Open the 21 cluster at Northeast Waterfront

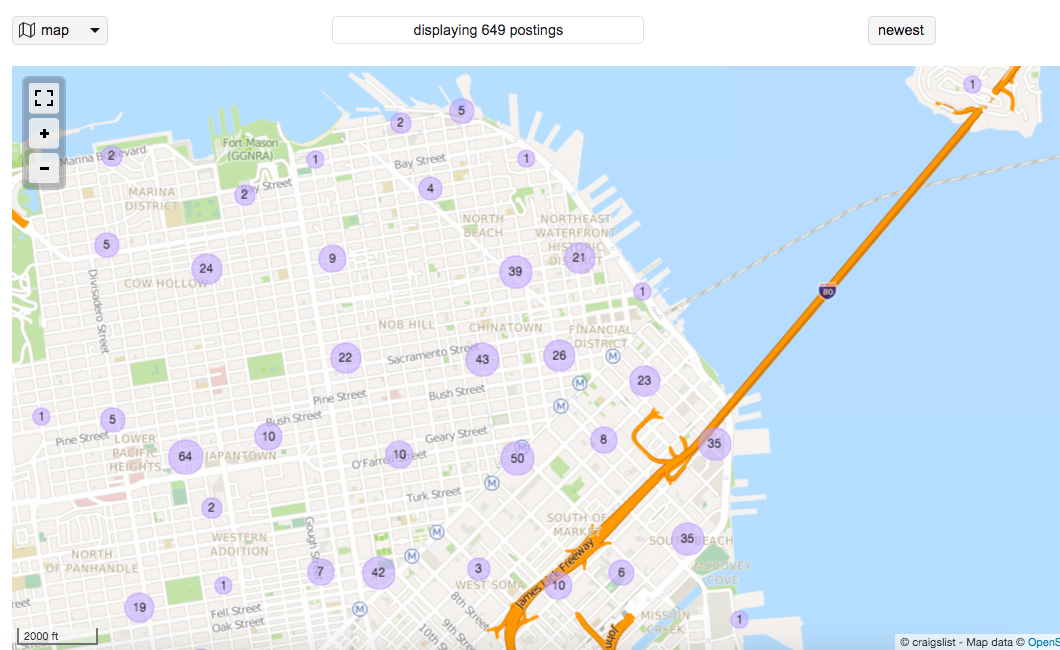tap(579, 257)
